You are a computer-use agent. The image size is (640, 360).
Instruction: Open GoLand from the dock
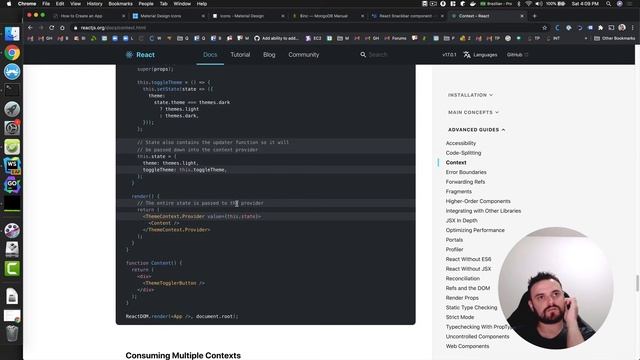pos(12,185)
